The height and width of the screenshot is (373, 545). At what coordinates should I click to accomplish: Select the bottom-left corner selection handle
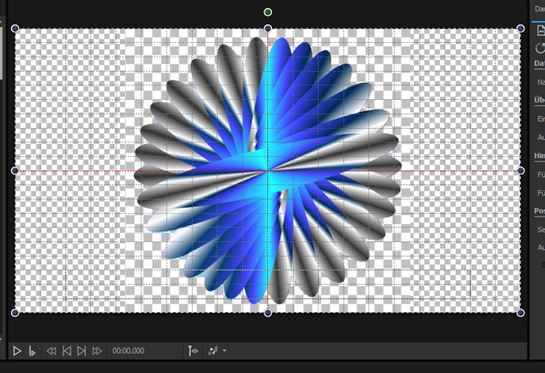click(x=15, y=313)
